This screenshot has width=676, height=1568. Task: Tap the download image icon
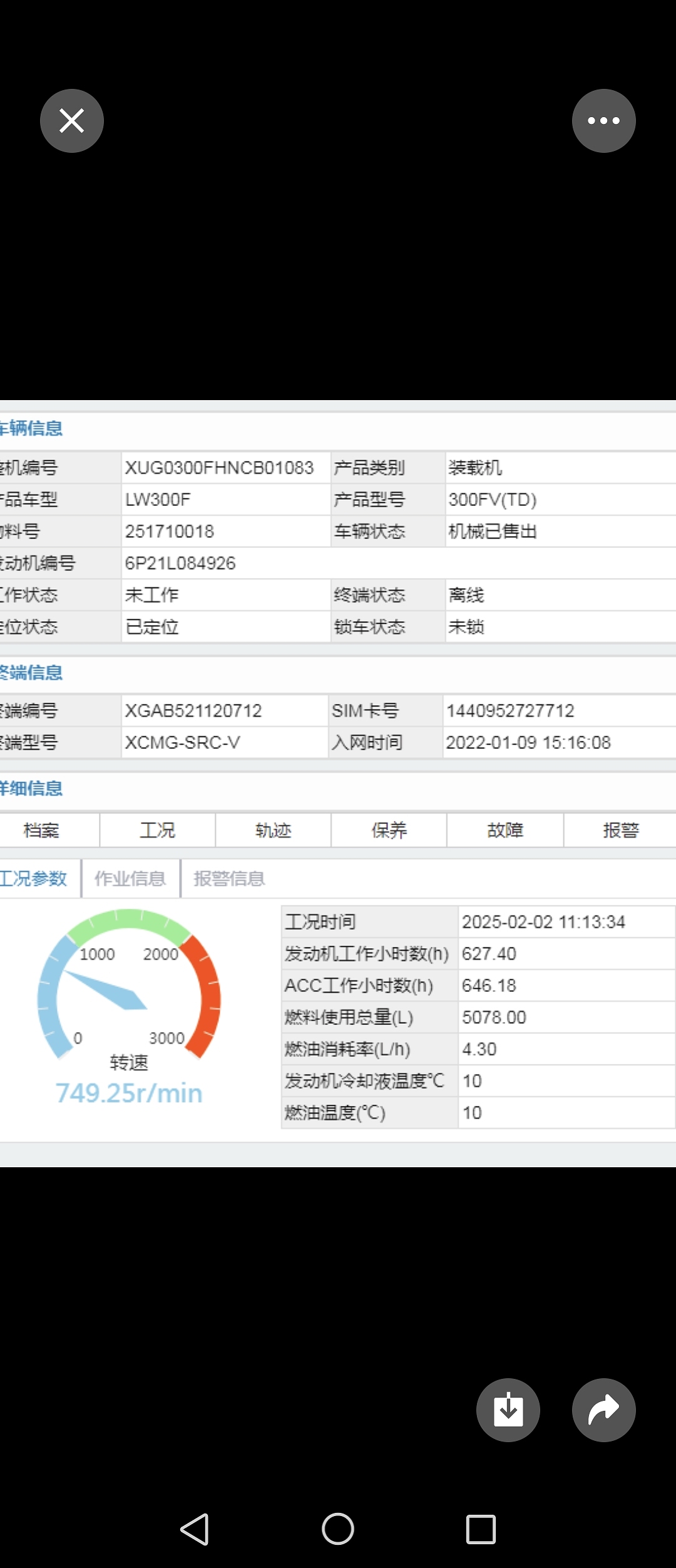point(508,1410)
